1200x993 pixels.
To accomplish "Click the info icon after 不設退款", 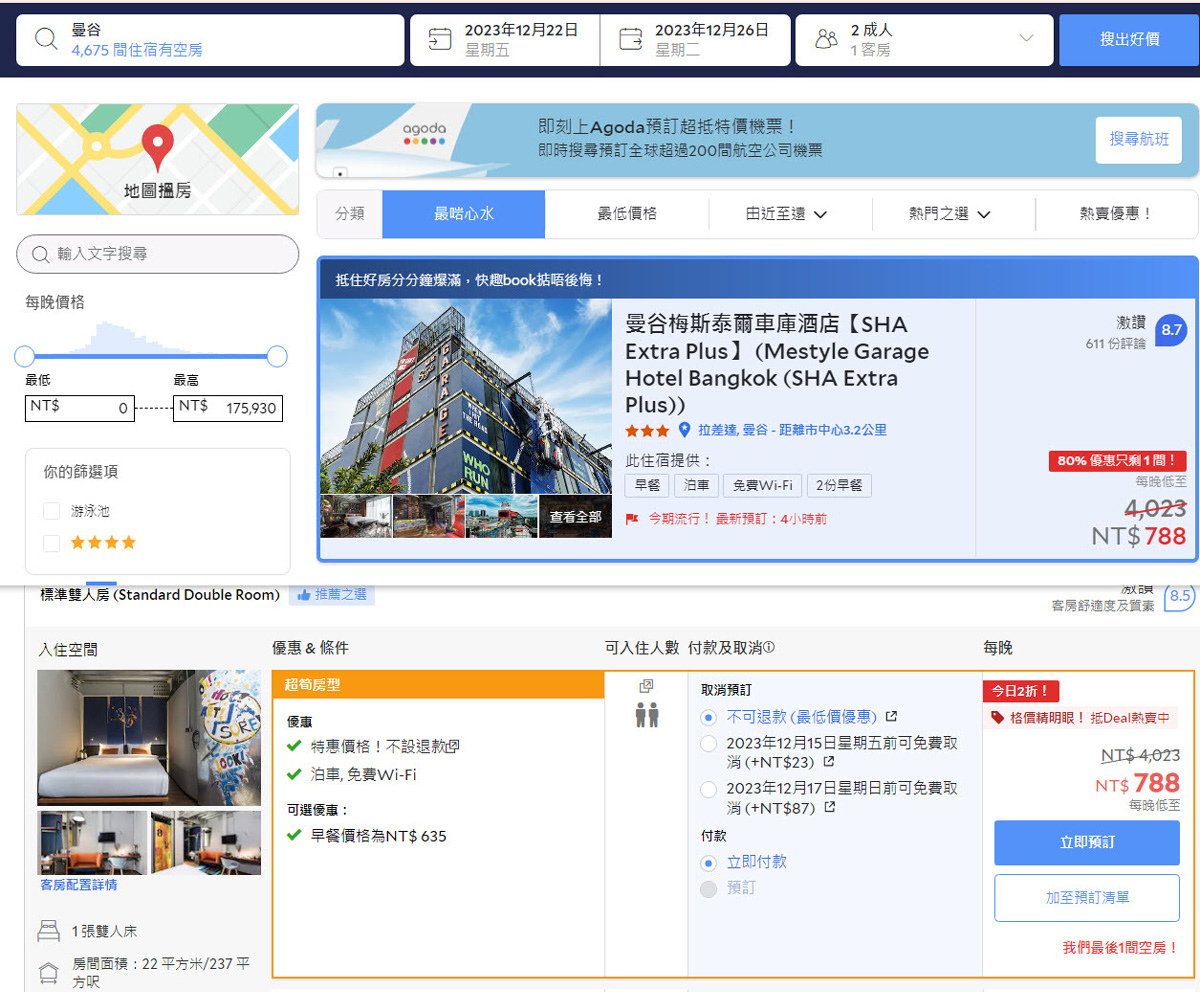I will (454, 746).
